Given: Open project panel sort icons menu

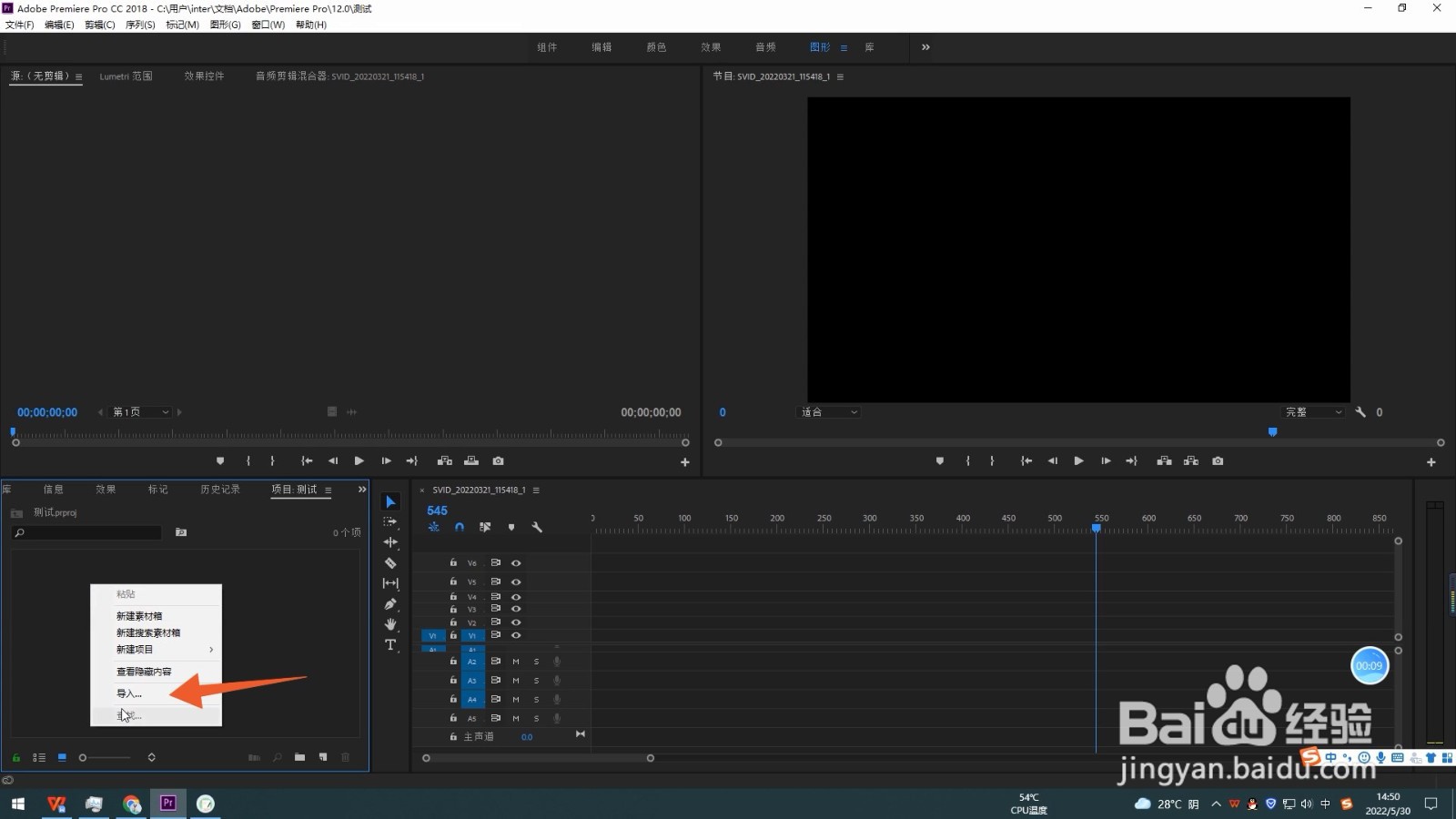Looking at the screenshot, I should (151, 757).
